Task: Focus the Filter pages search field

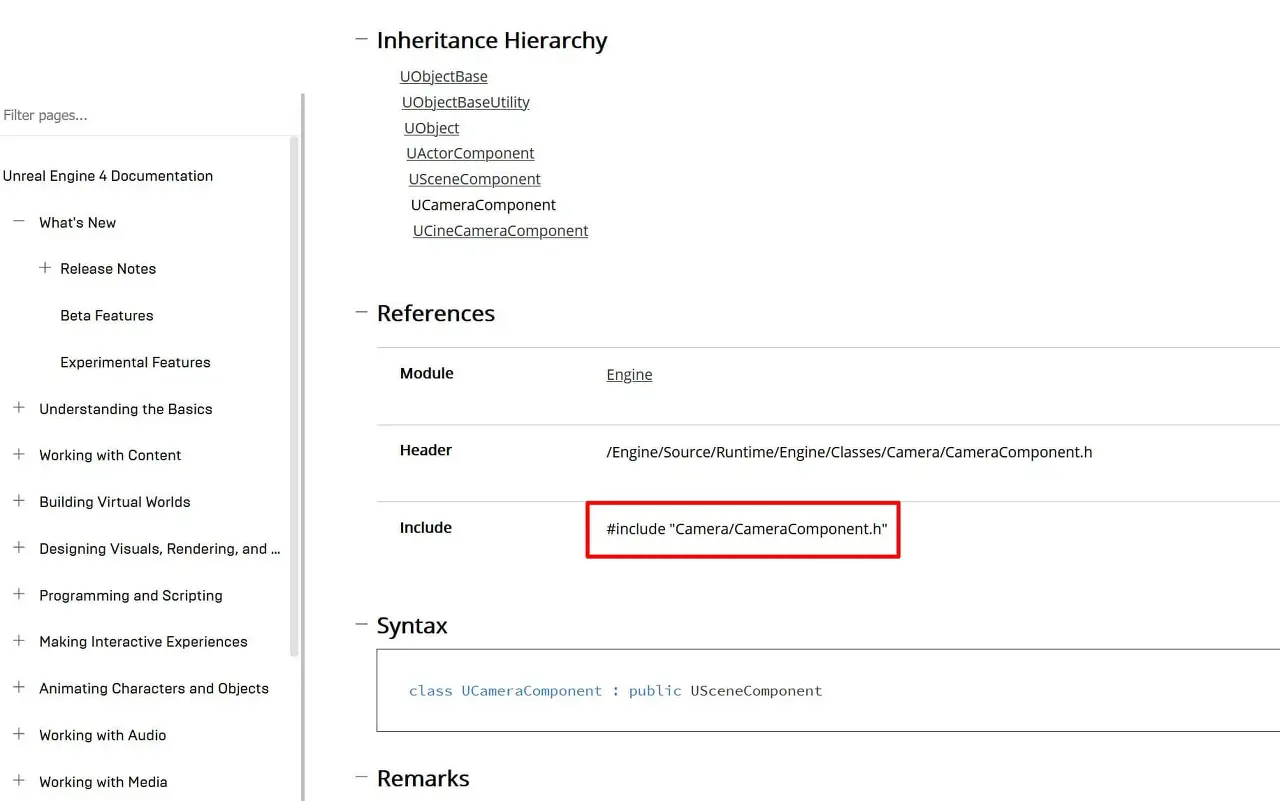Action: click(x=148, y=115)
